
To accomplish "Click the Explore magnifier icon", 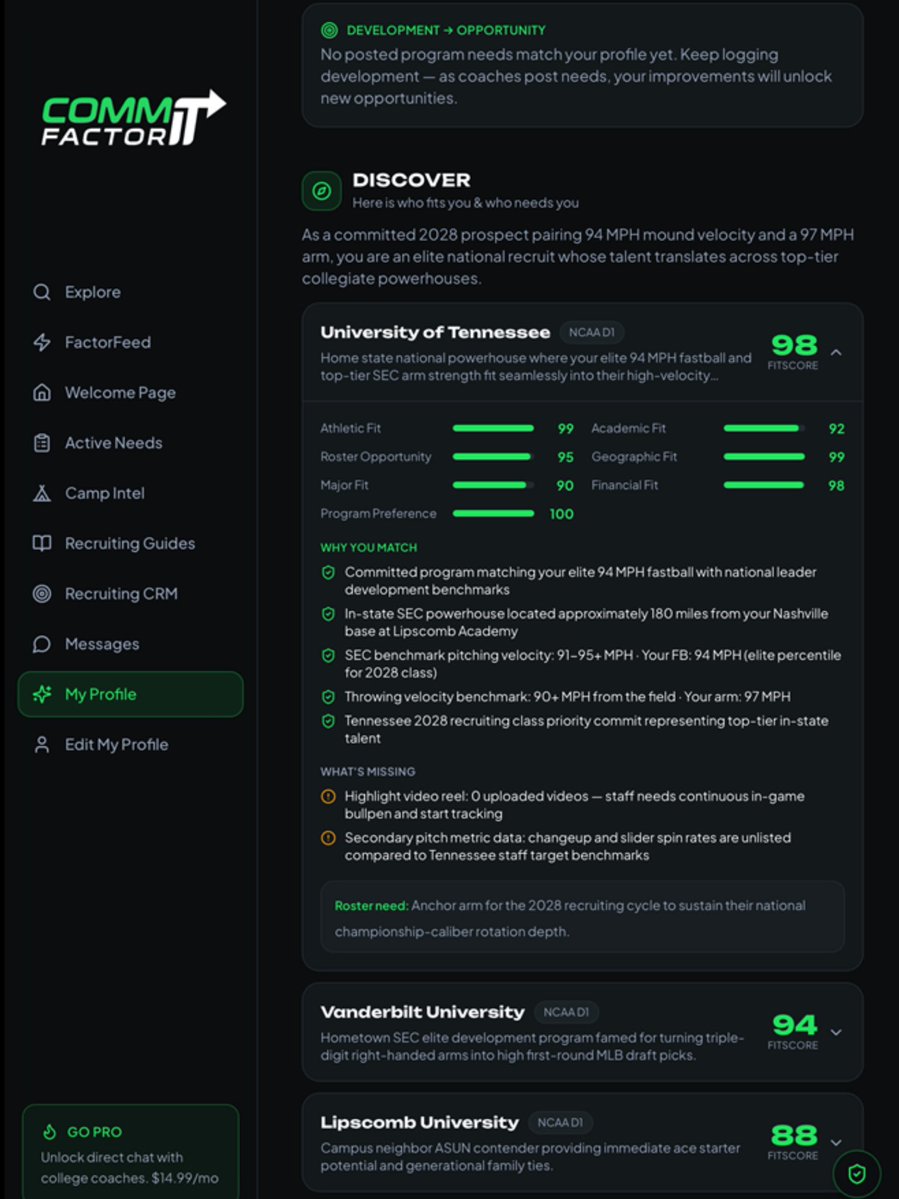I will pos(42,292).
